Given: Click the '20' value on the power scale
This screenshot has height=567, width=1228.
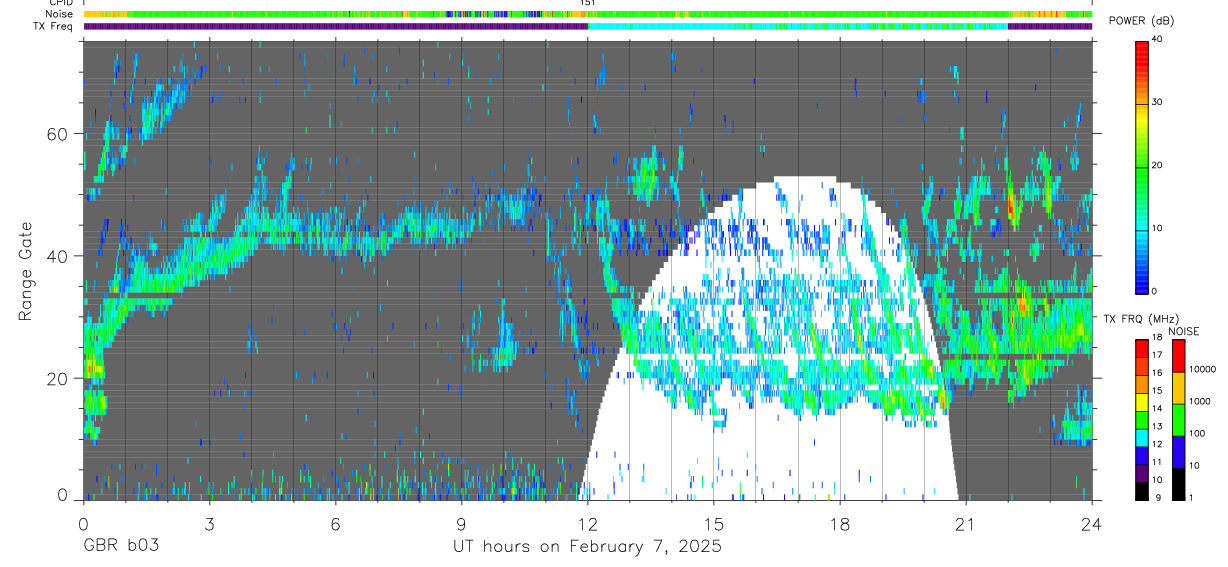Looking at the screenshot, I should (x=1158, y=166).
